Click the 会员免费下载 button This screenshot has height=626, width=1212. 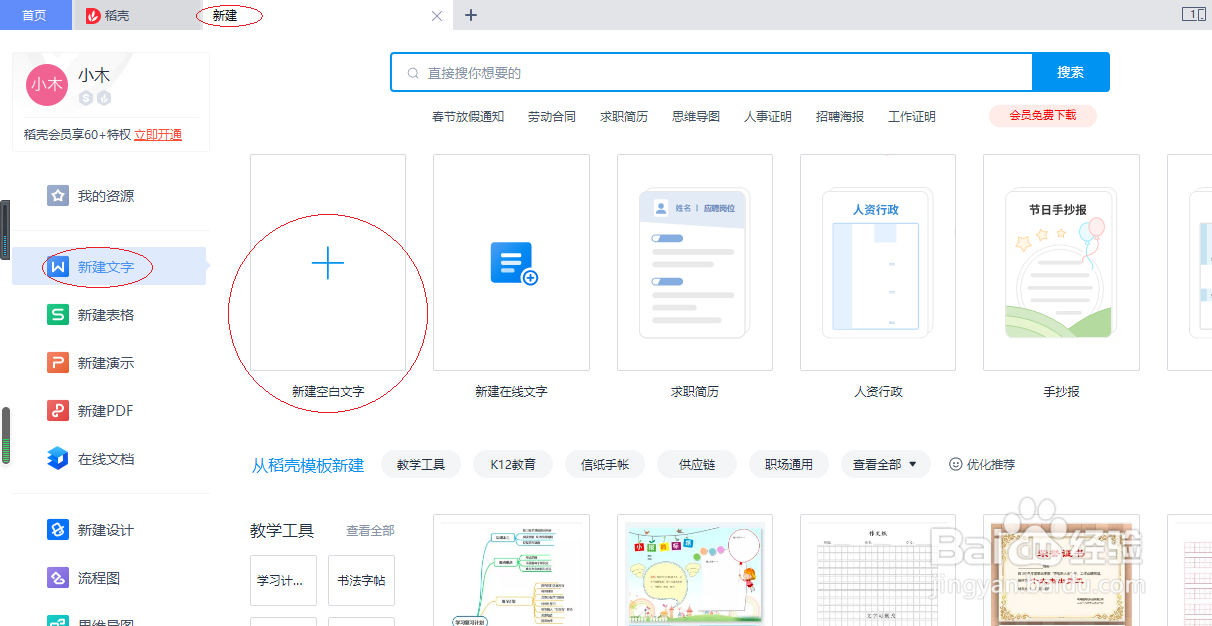pos(1043,115)
